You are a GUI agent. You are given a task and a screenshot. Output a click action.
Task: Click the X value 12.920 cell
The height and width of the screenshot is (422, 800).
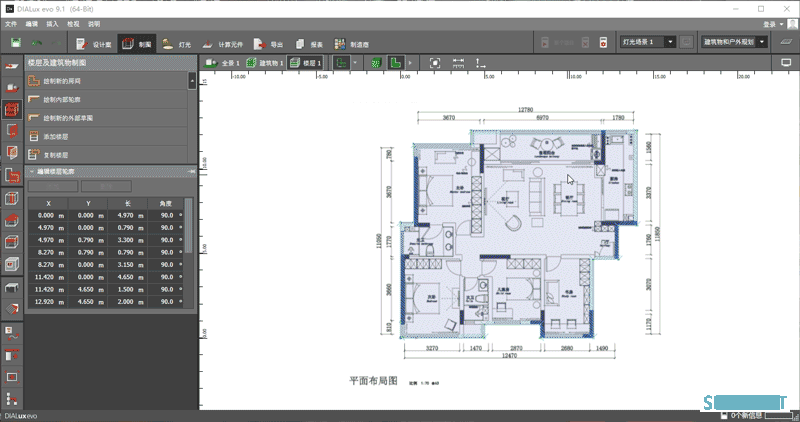[x=48, y=302]
